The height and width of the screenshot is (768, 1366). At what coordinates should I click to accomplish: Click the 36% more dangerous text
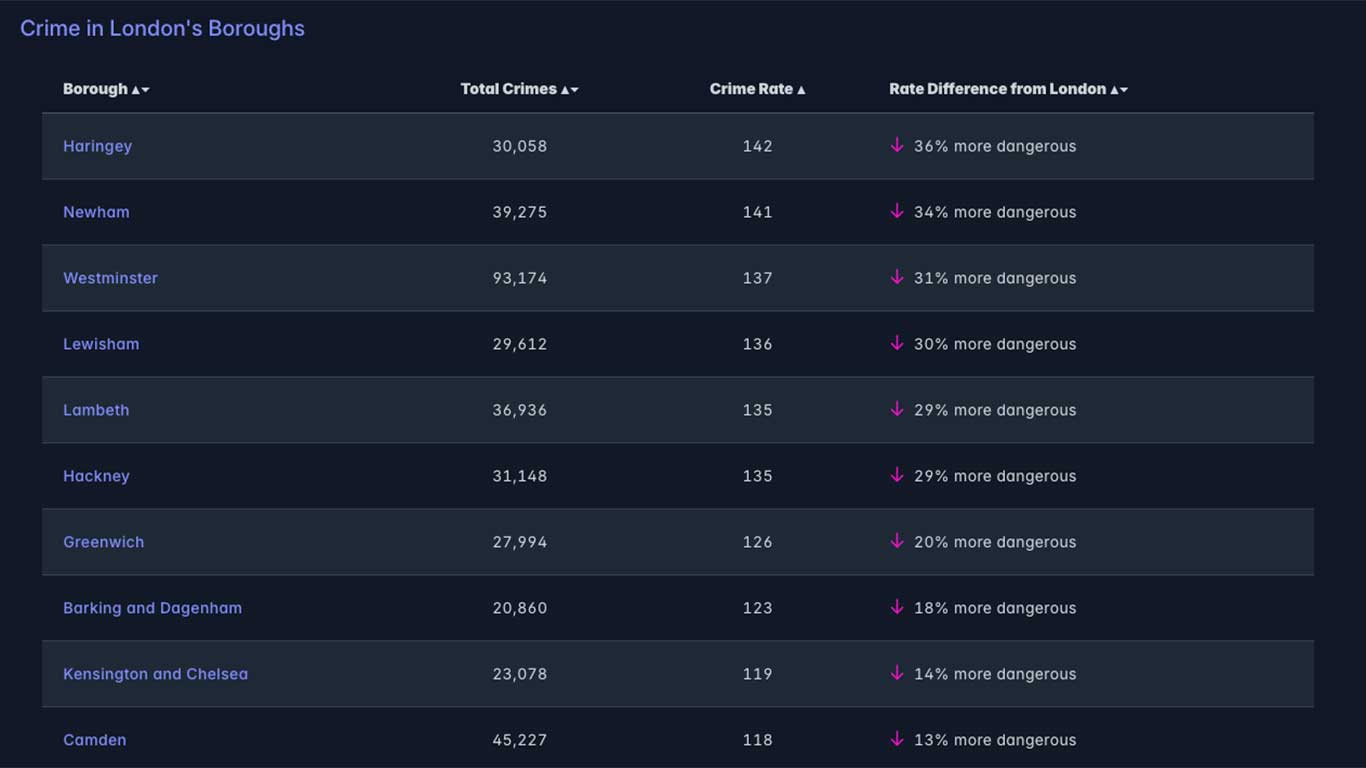[x=995, y=146]
